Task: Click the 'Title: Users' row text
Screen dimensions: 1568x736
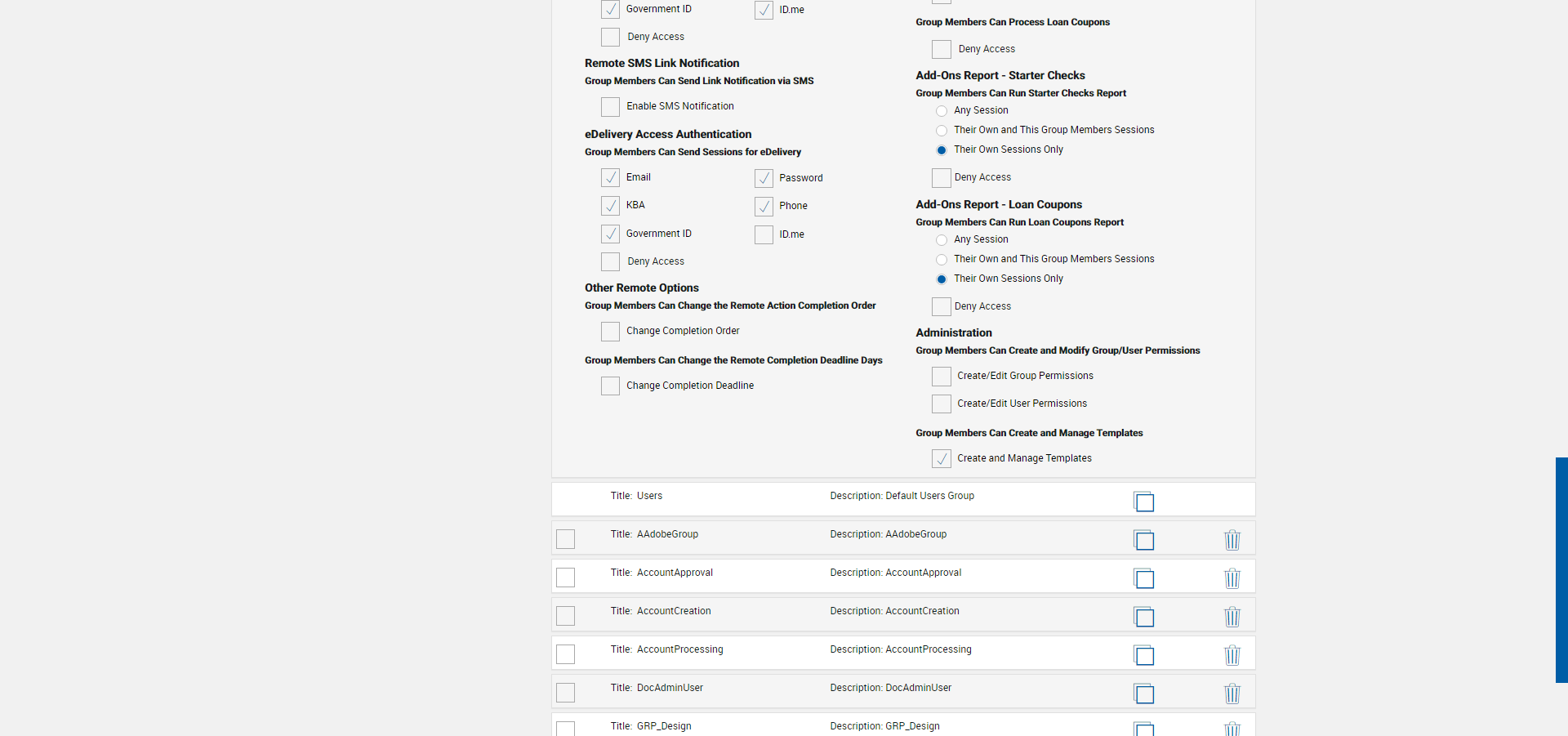Action: coord(636,496)
